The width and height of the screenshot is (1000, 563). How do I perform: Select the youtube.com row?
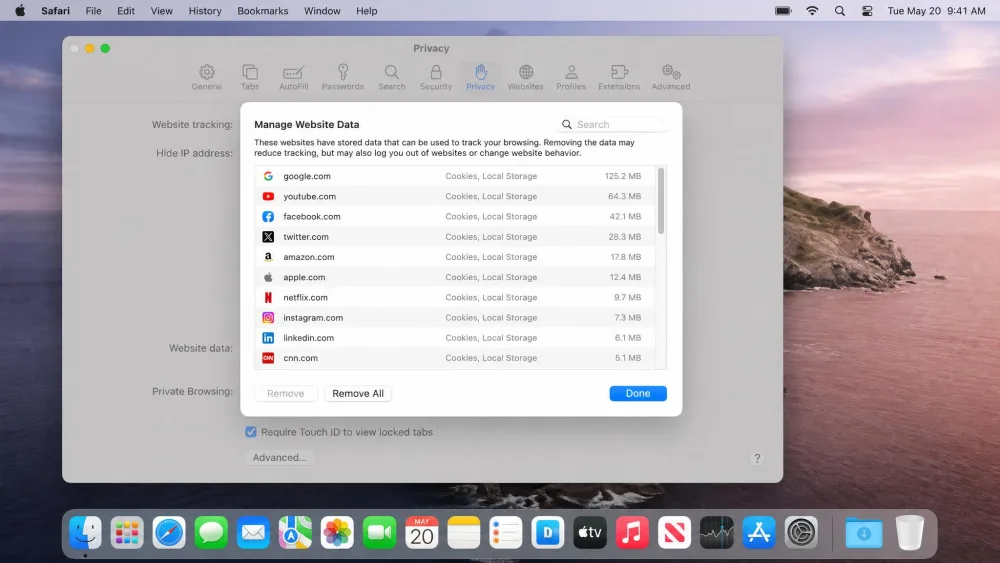pyautogui.click(x=455, y=196)
